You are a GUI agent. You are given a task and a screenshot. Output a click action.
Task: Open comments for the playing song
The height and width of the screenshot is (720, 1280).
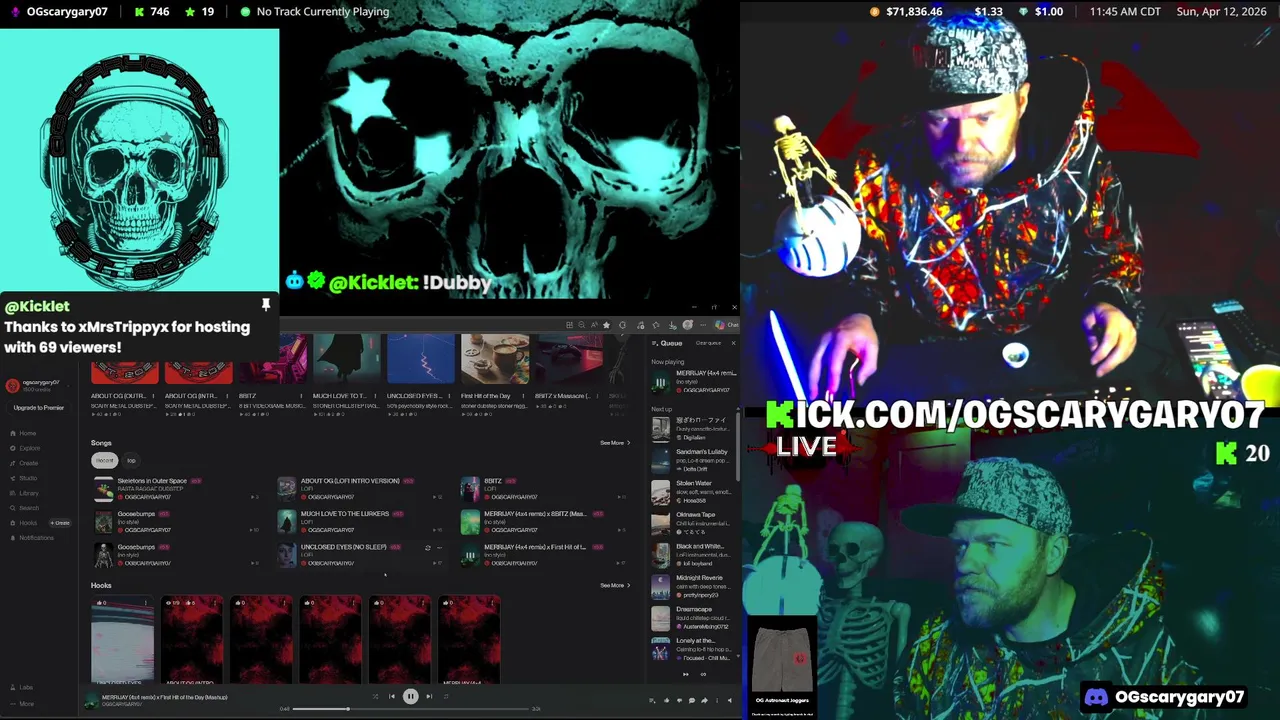pos(691,700)
